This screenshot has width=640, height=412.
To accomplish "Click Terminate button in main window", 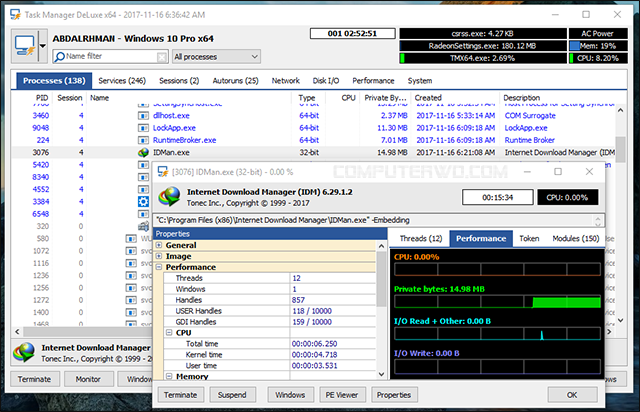I will click(x=34, y=379).
